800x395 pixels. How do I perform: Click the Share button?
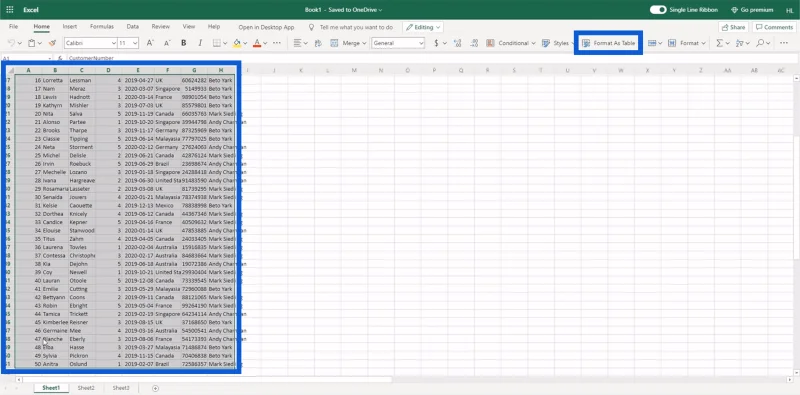[x=733, y=27]
